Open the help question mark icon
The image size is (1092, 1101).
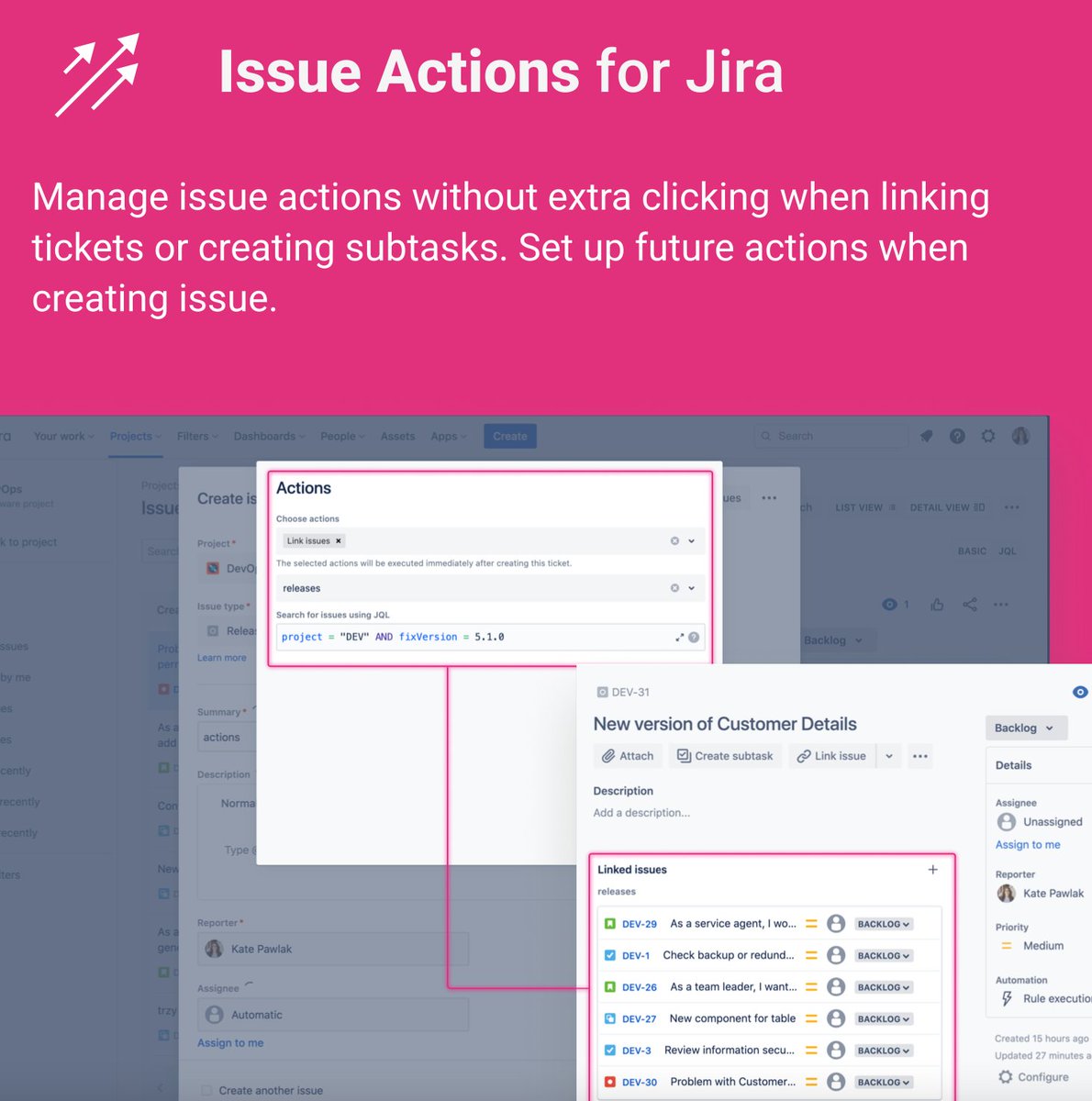[x=957, y=437]
